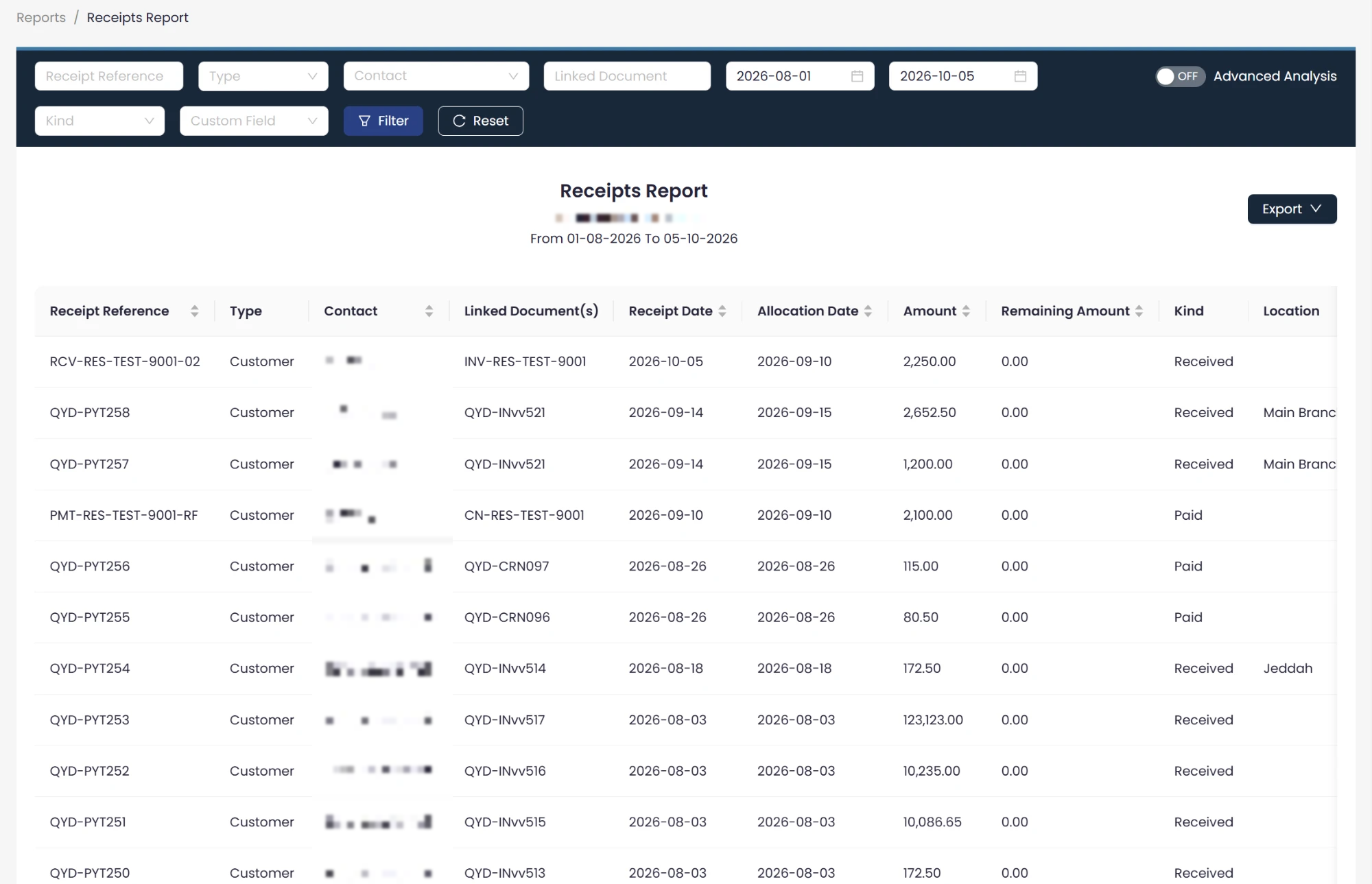Click amount 123,123.00
1372x884 pixels.
pos(933,720)
